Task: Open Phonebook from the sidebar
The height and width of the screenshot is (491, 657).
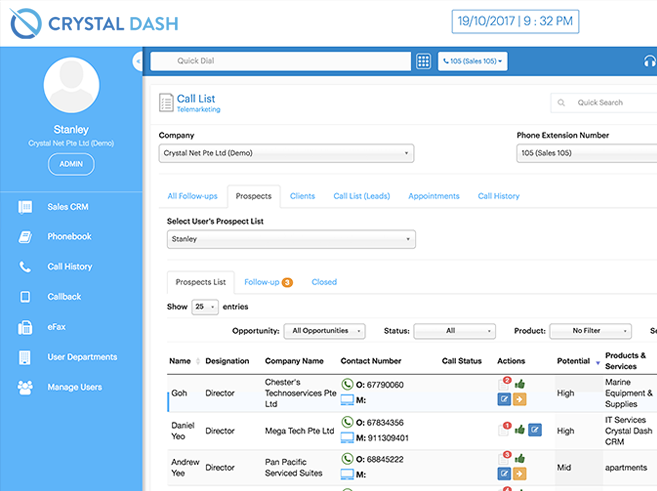Action: pos(69,237)
